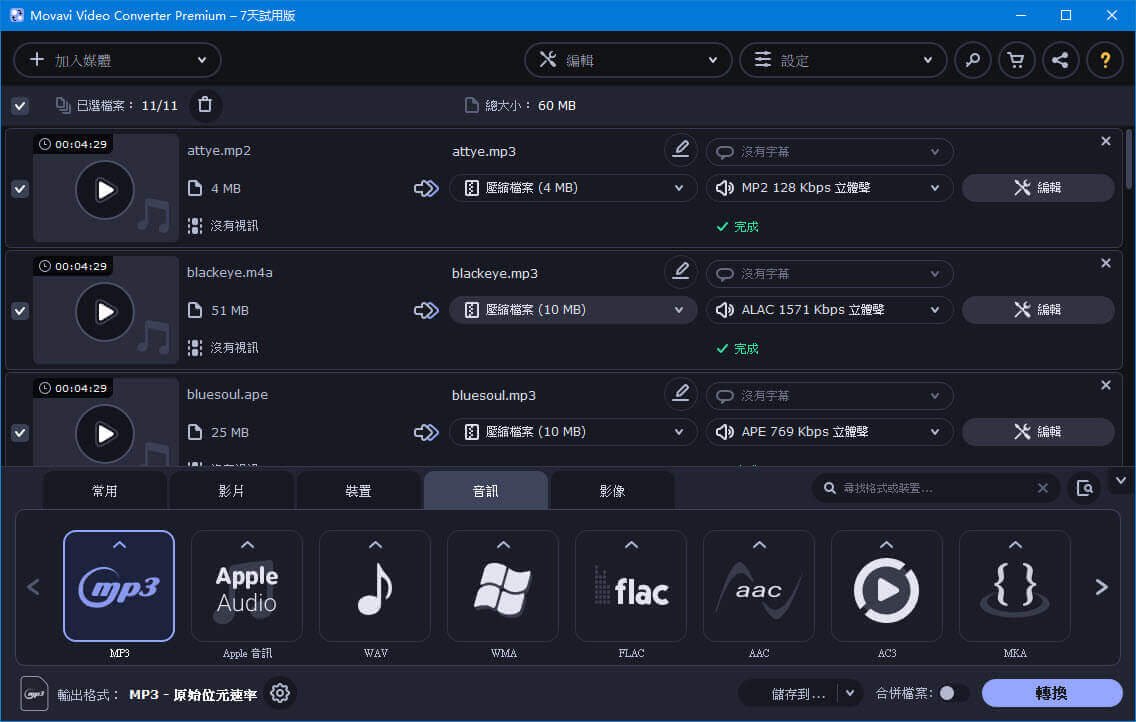The image size is (1136, 722).
Task: Switch to the 音訊 tab
Action: pos(485,491)
